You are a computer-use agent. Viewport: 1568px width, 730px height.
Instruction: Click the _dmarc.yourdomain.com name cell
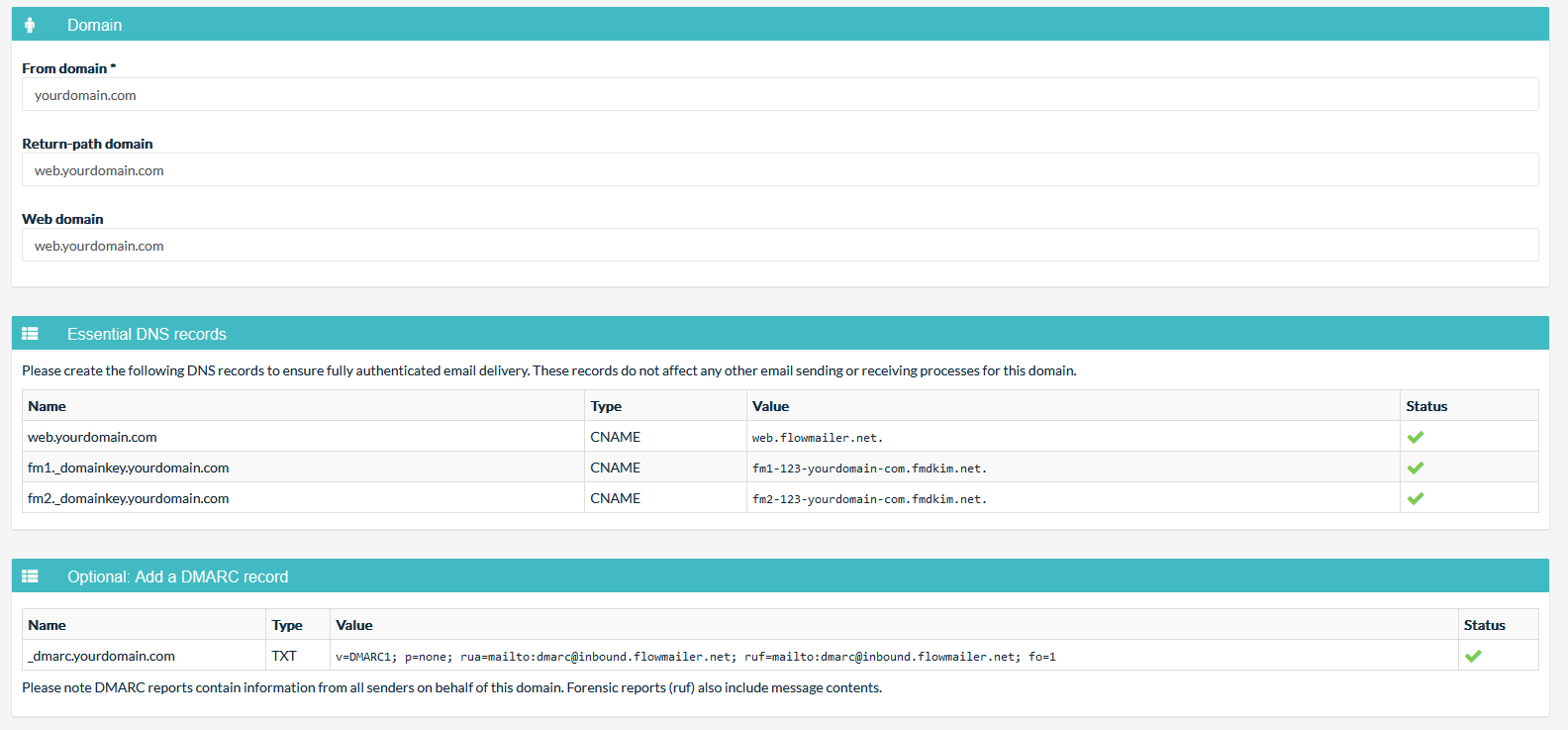[102, 656]
